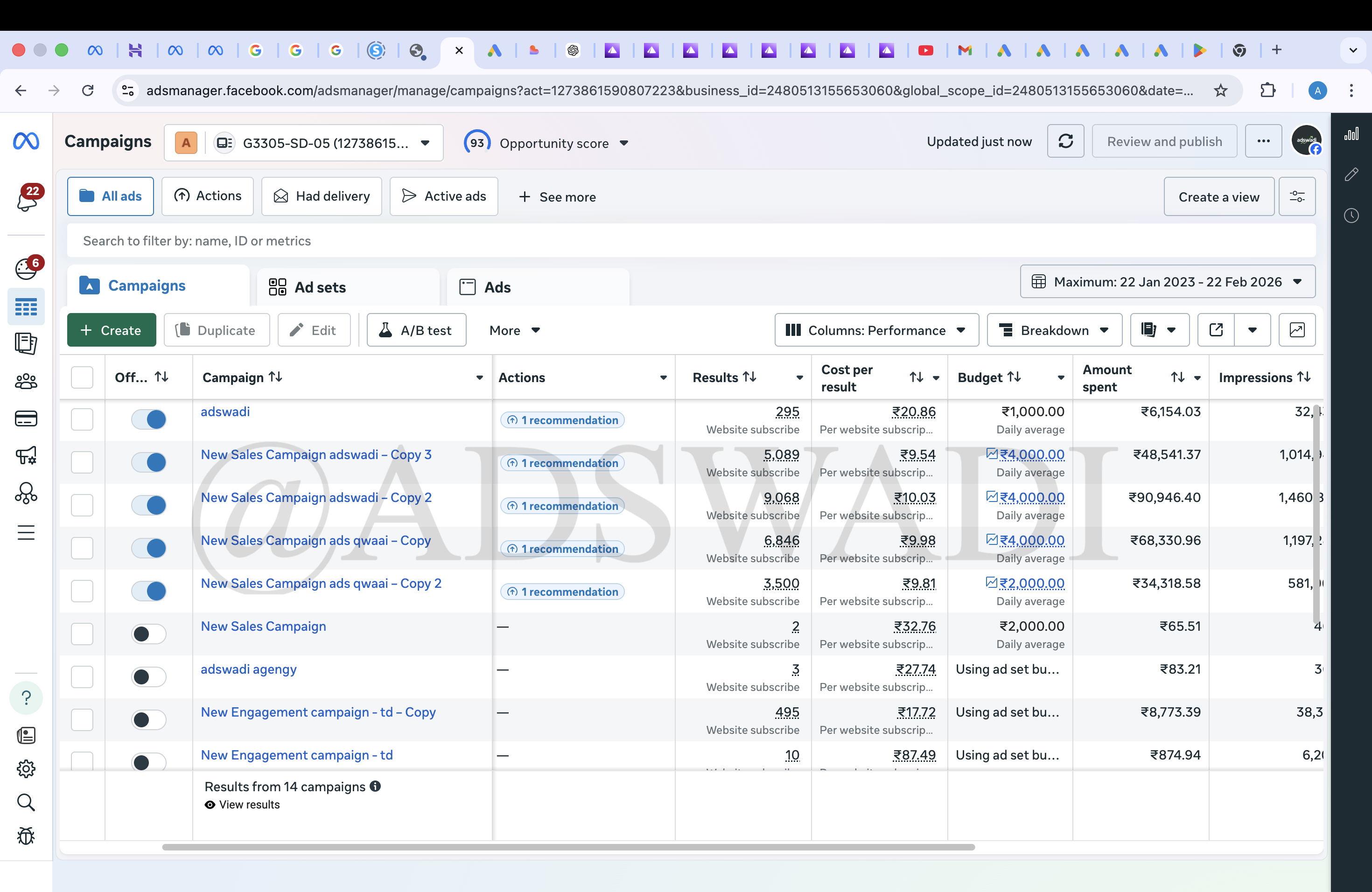This screenshot has height=892, width=1372.
Task: Open the Billing card icon in sidebar
Action: (26, 418)
